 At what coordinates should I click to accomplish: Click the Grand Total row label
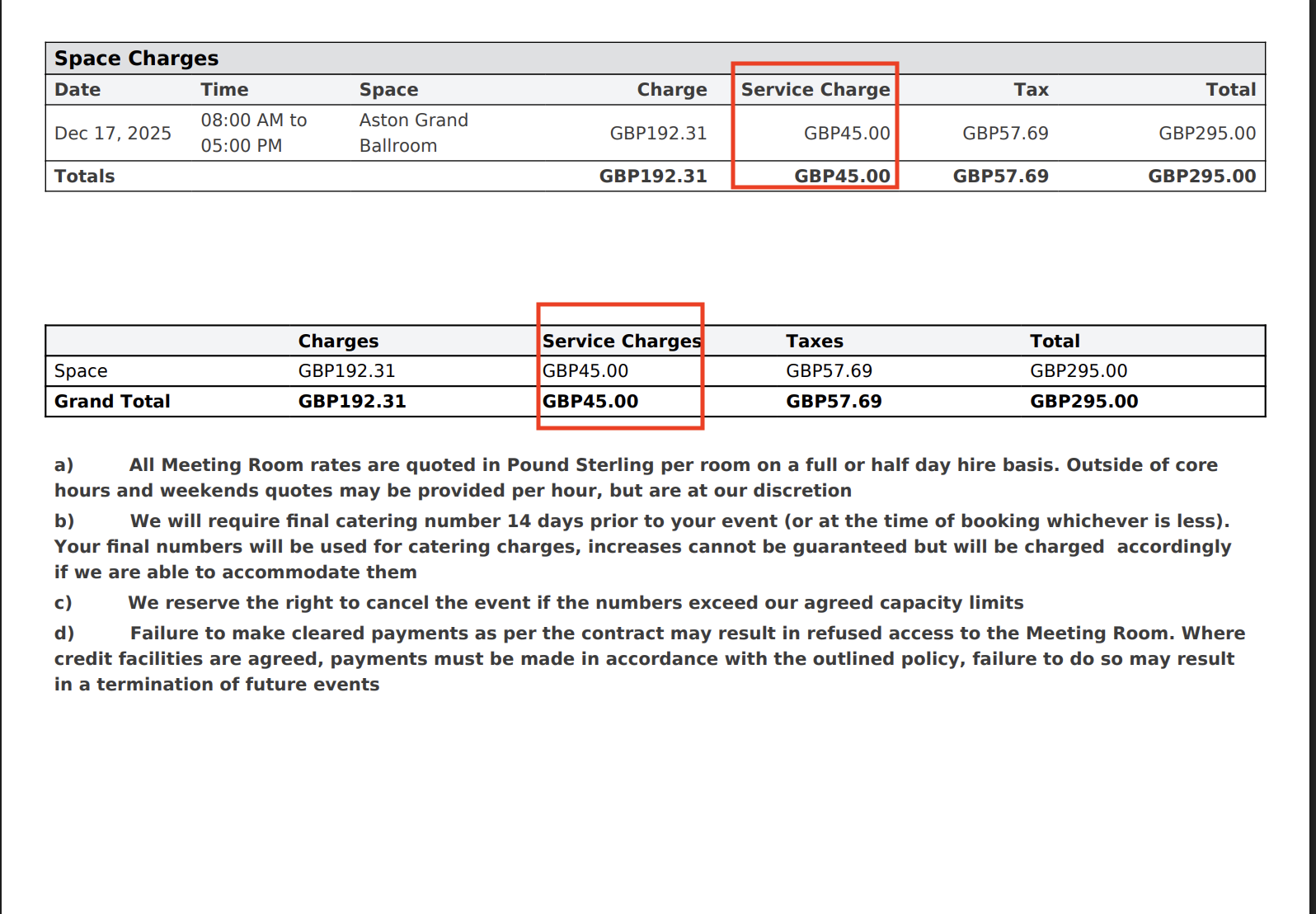tap(112, 402)
